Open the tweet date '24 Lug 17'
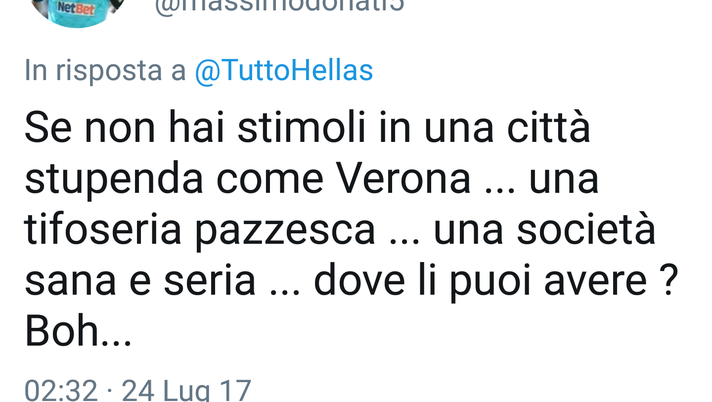Screen dimensions: 712x402 tap(187, 391)
